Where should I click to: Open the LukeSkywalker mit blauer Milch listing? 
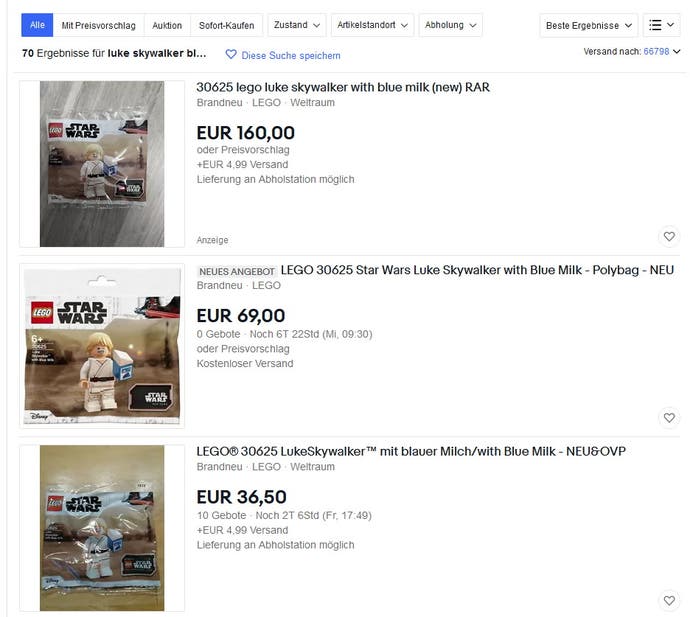tap(411, 451)
